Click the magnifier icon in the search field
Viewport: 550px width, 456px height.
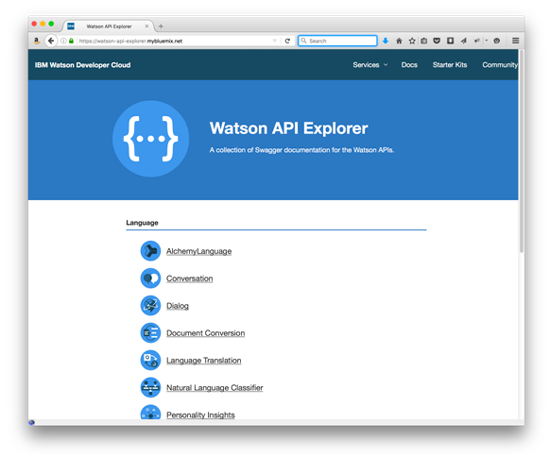click(x=304, y=41)
